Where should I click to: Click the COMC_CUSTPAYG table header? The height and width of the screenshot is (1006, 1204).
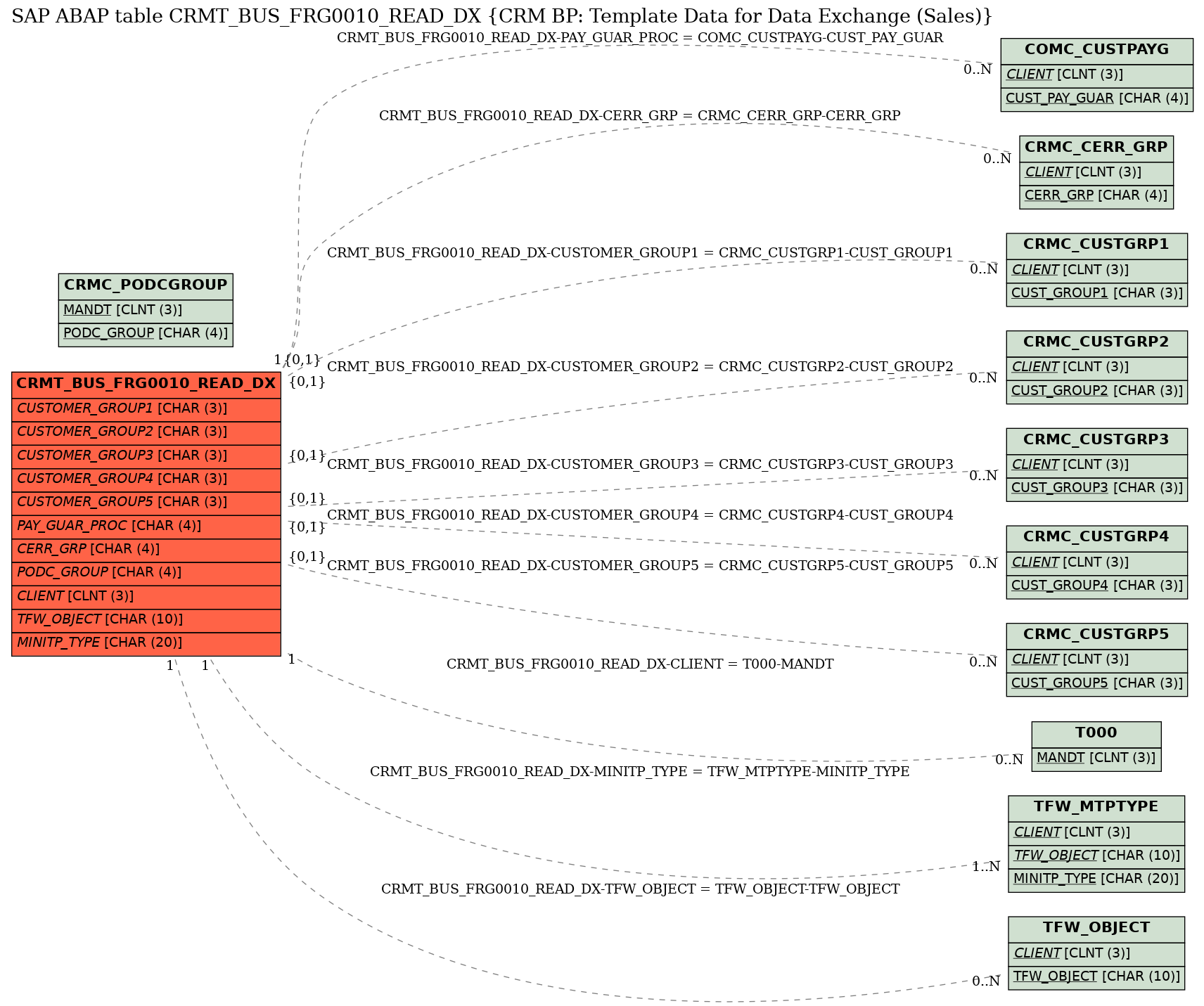(1096, 50)
